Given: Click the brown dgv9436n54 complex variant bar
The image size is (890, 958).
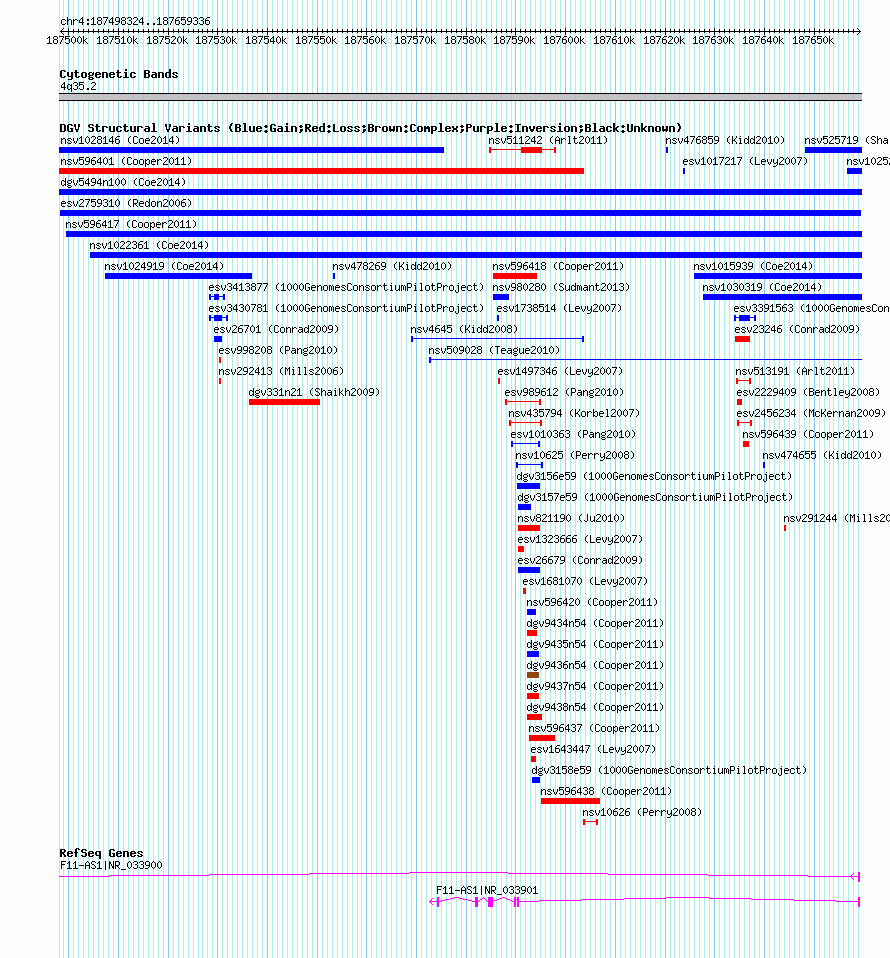Looking at the screenshot, I should click(x=533, y=675).
